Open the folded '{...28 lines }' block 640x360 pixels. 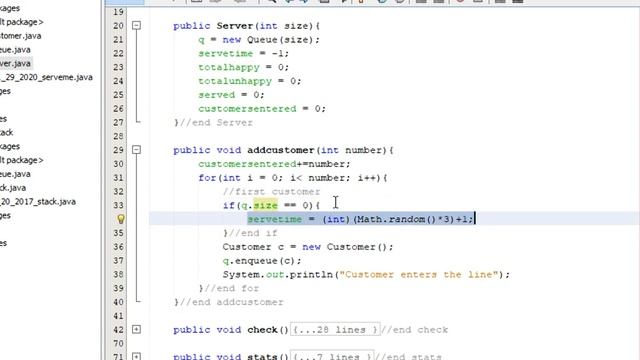point(335,330)
